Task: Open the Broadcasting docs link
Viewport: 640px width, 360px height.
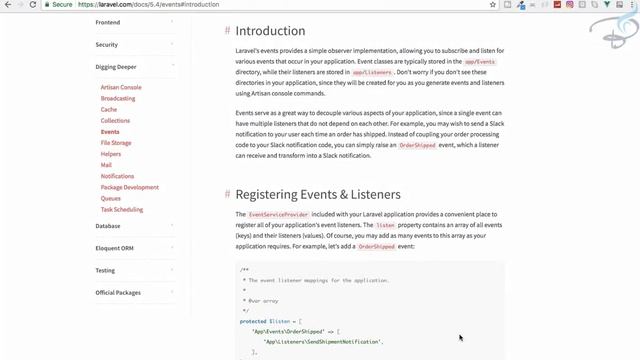Action: (118, 98)
